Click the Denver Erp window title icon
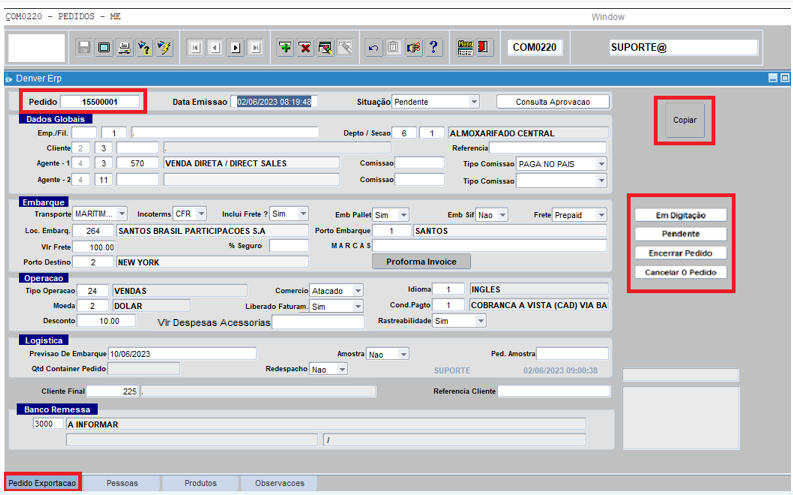 (9, 79)
